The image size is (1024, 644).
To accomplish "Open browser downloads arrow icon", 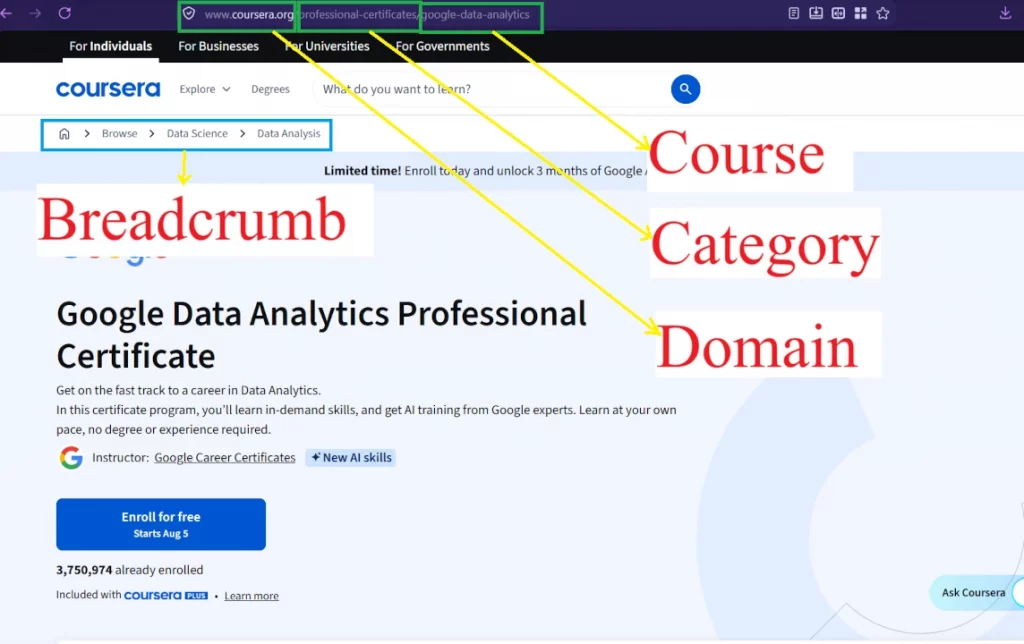I will (1005, 13).
